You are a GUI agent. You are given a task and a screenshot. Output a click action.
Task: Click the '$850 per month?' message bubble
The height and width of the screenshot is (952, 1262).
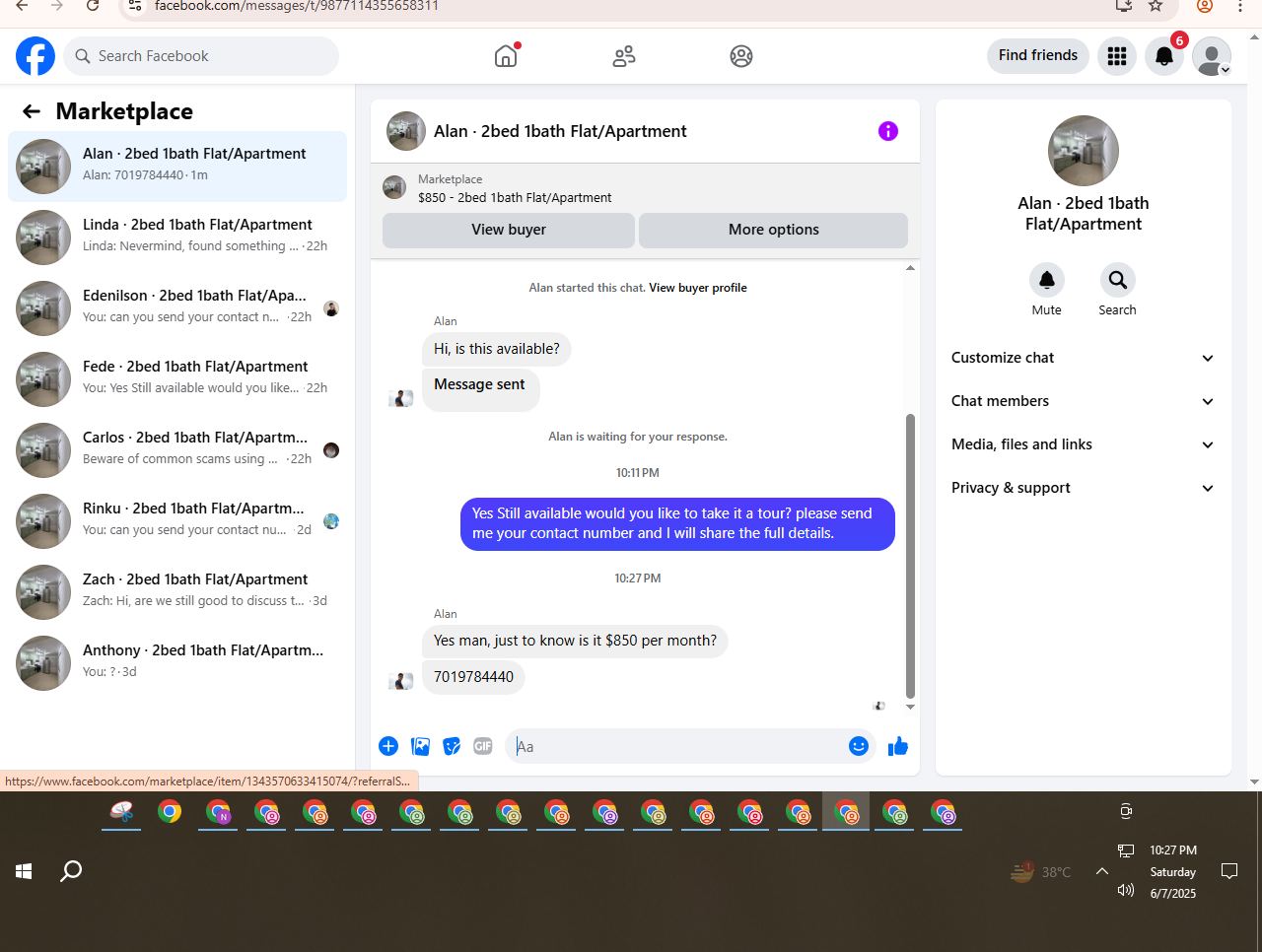click(x=575, y=641)
